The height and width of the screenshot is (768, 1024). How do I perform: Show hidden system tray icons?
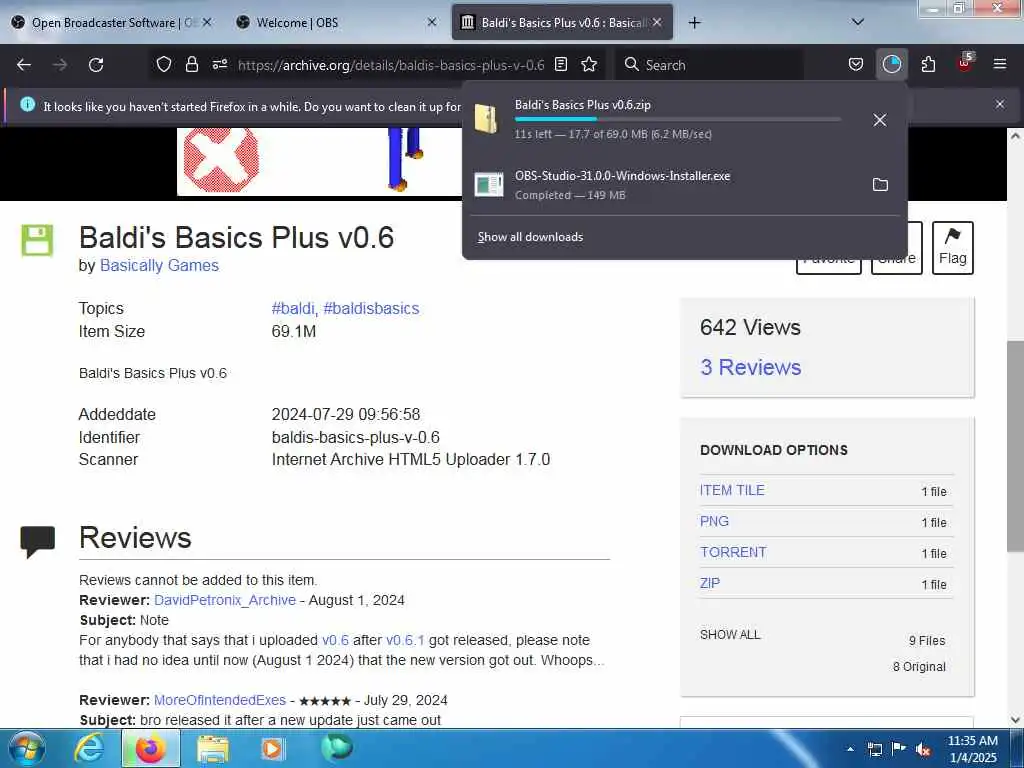tap(850, 749)
